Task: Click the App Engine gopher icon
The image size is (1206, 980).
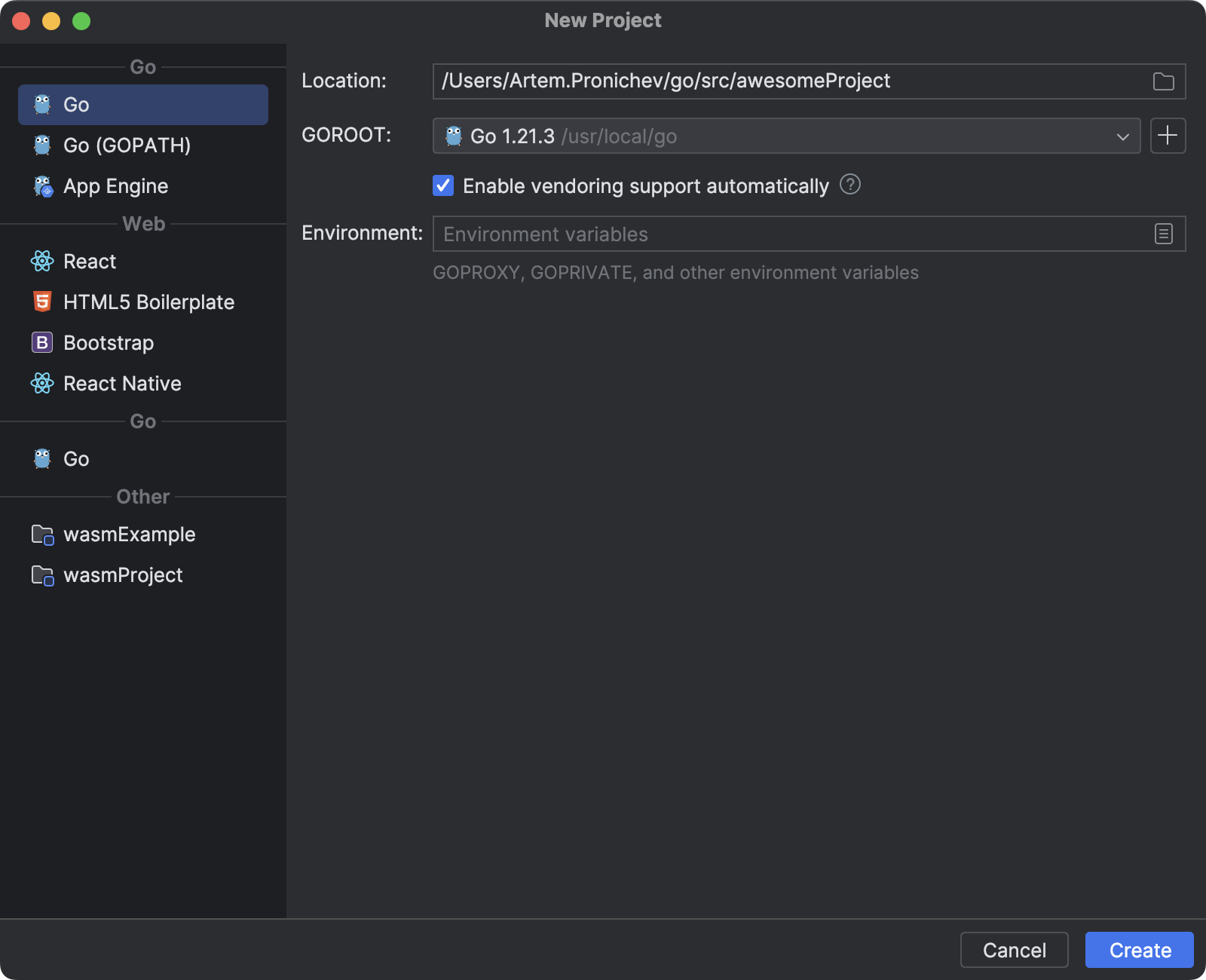Action: click(43, 186)
